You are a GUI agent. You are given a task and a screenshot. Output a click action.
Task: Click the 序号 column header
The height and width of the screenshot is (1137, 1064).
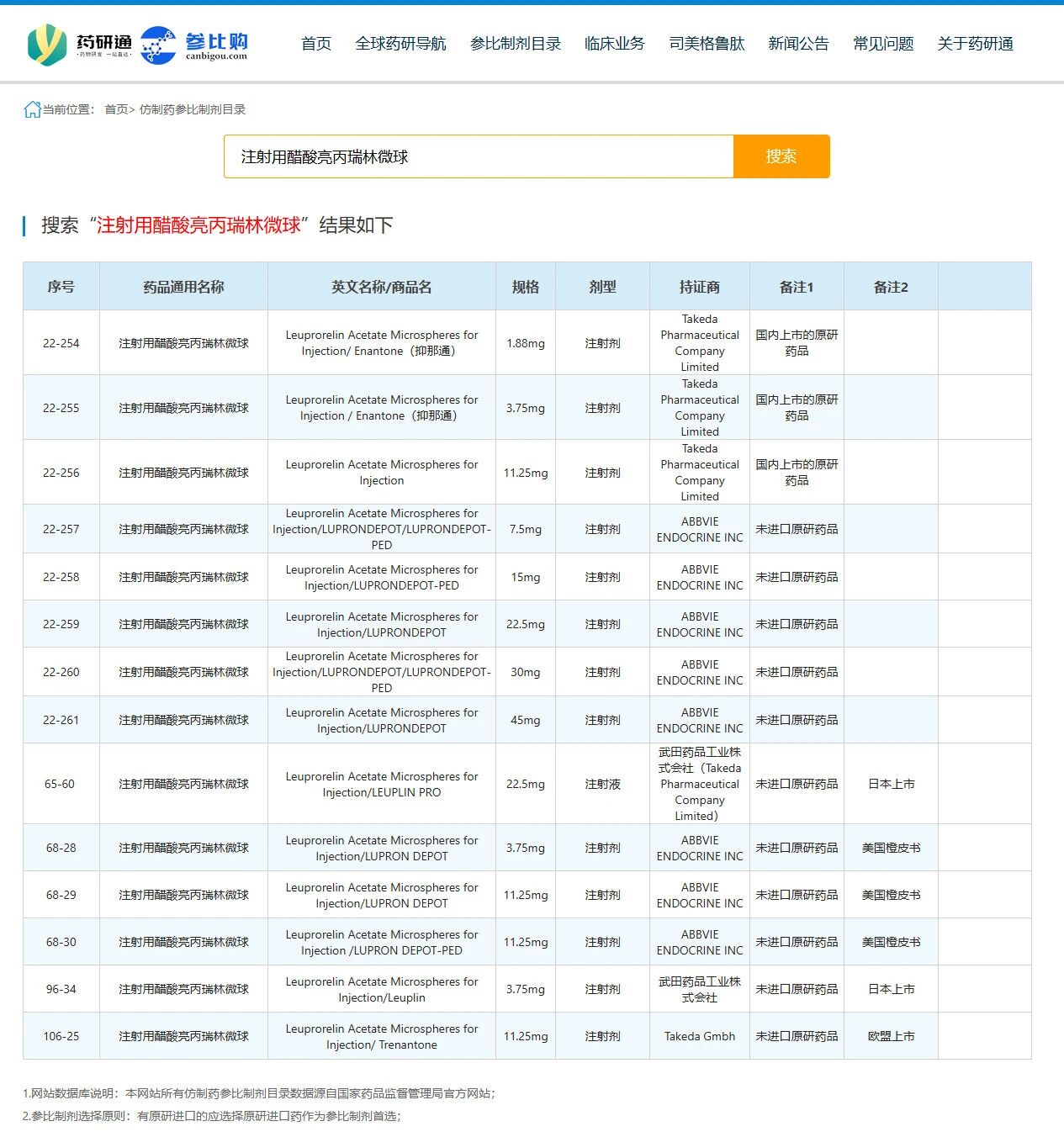pos(61,287)
